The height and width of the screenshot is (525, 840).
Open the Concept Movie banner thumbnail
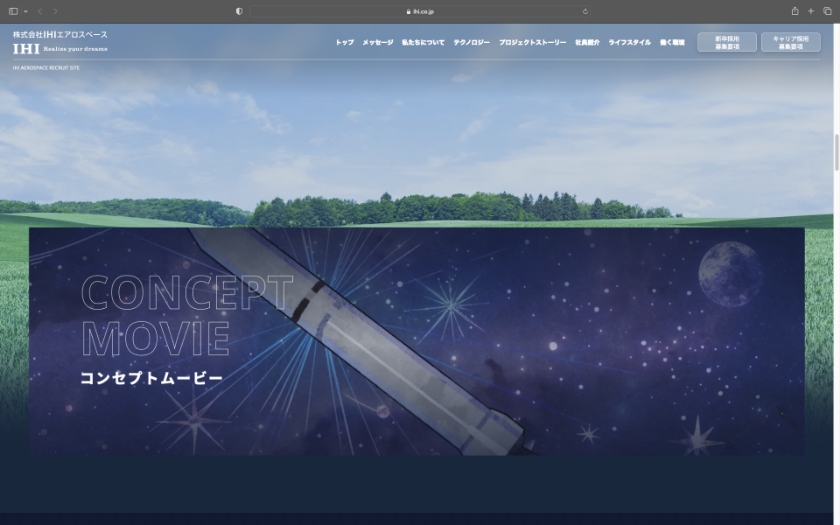(417, 342)
